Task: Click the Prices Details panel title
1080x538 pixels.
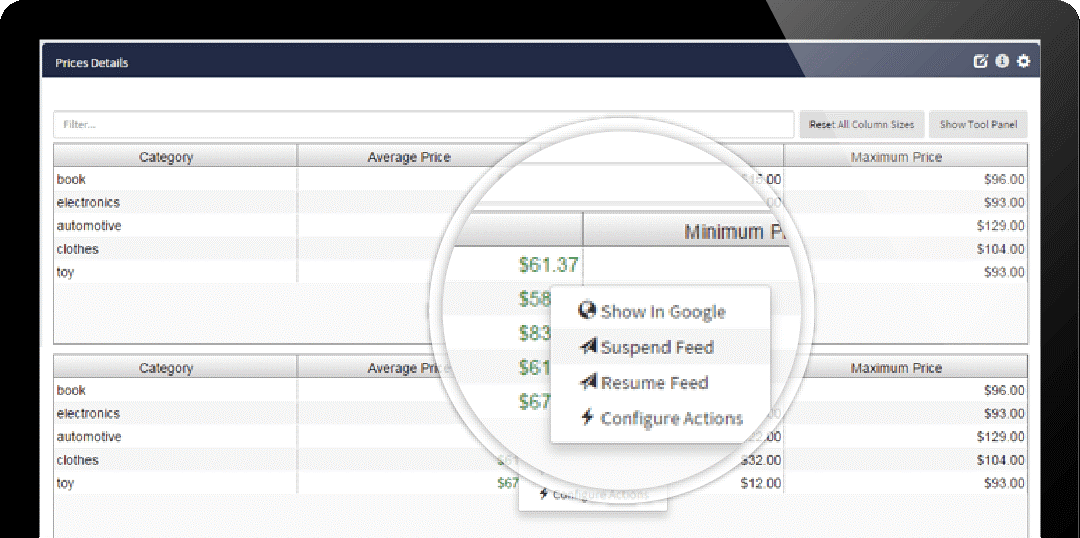Action: [x=92, y=63]
